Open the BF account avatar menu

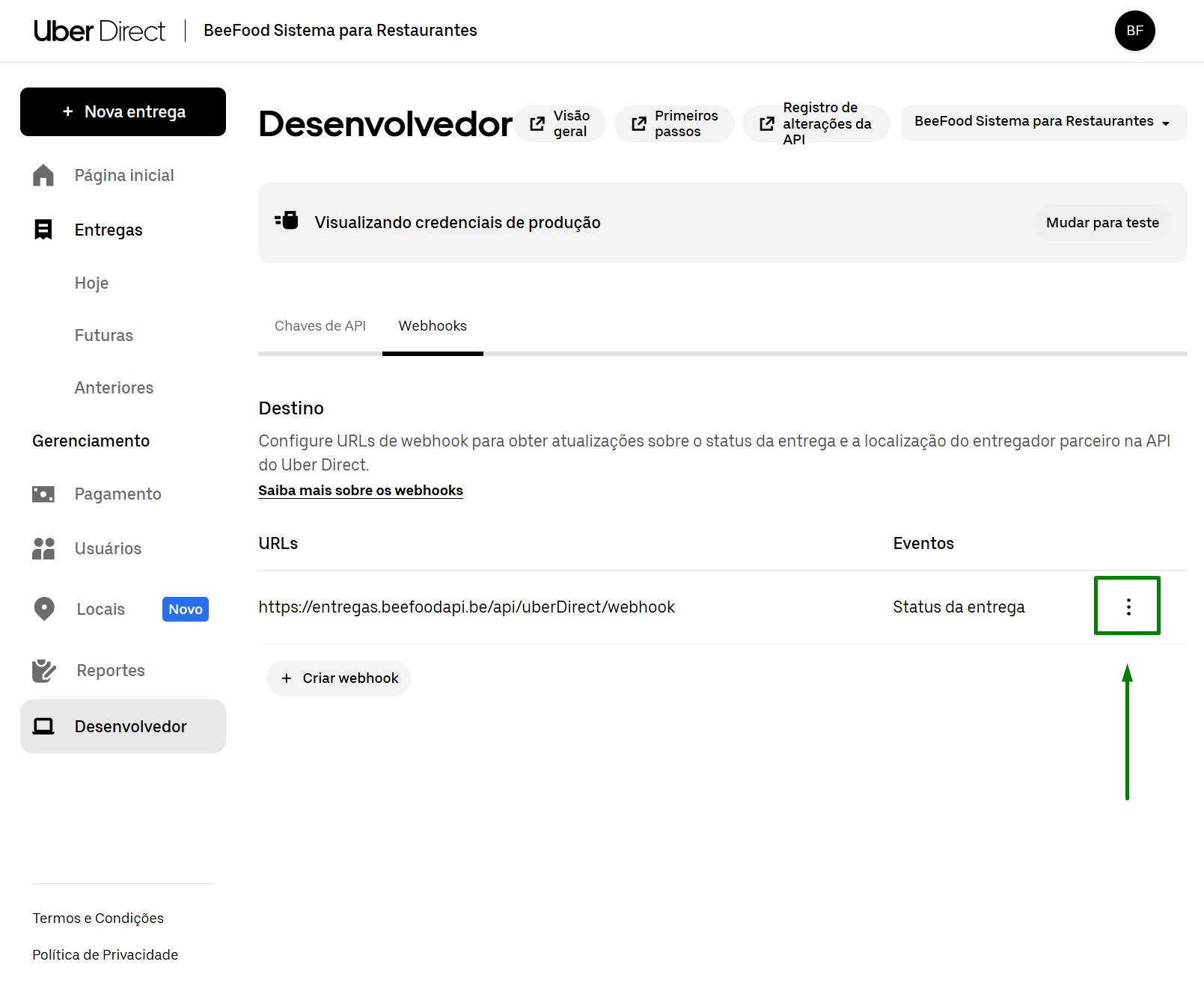pos(1134,31)
